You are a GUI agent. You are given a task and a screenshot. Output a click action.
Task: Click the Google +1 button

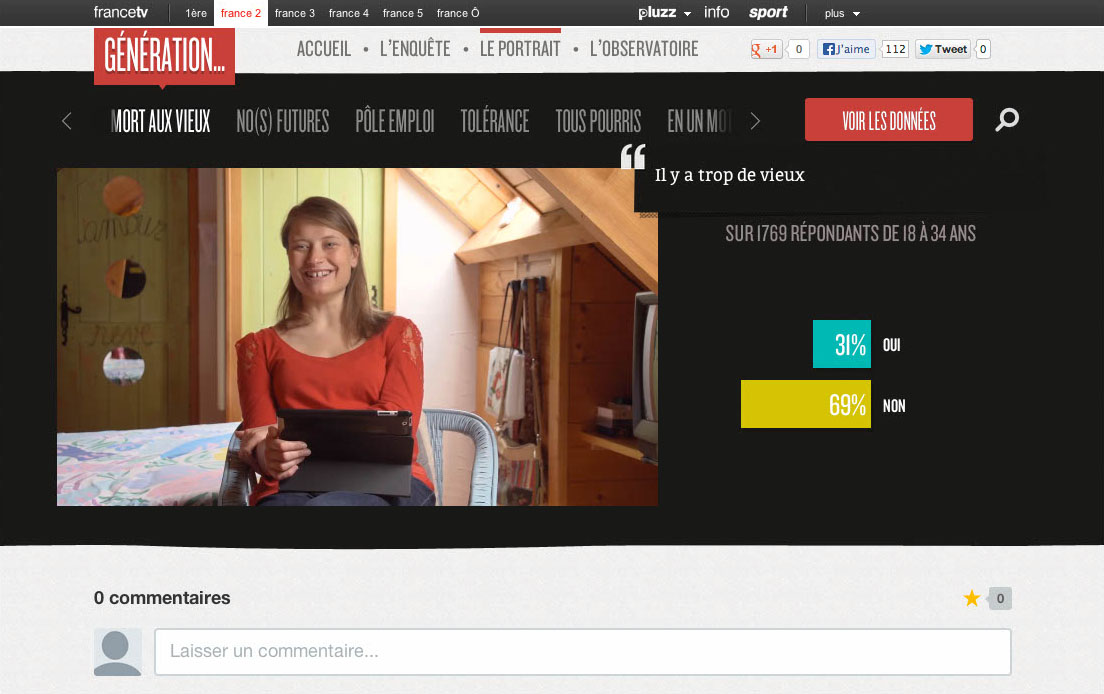(765, 49)
